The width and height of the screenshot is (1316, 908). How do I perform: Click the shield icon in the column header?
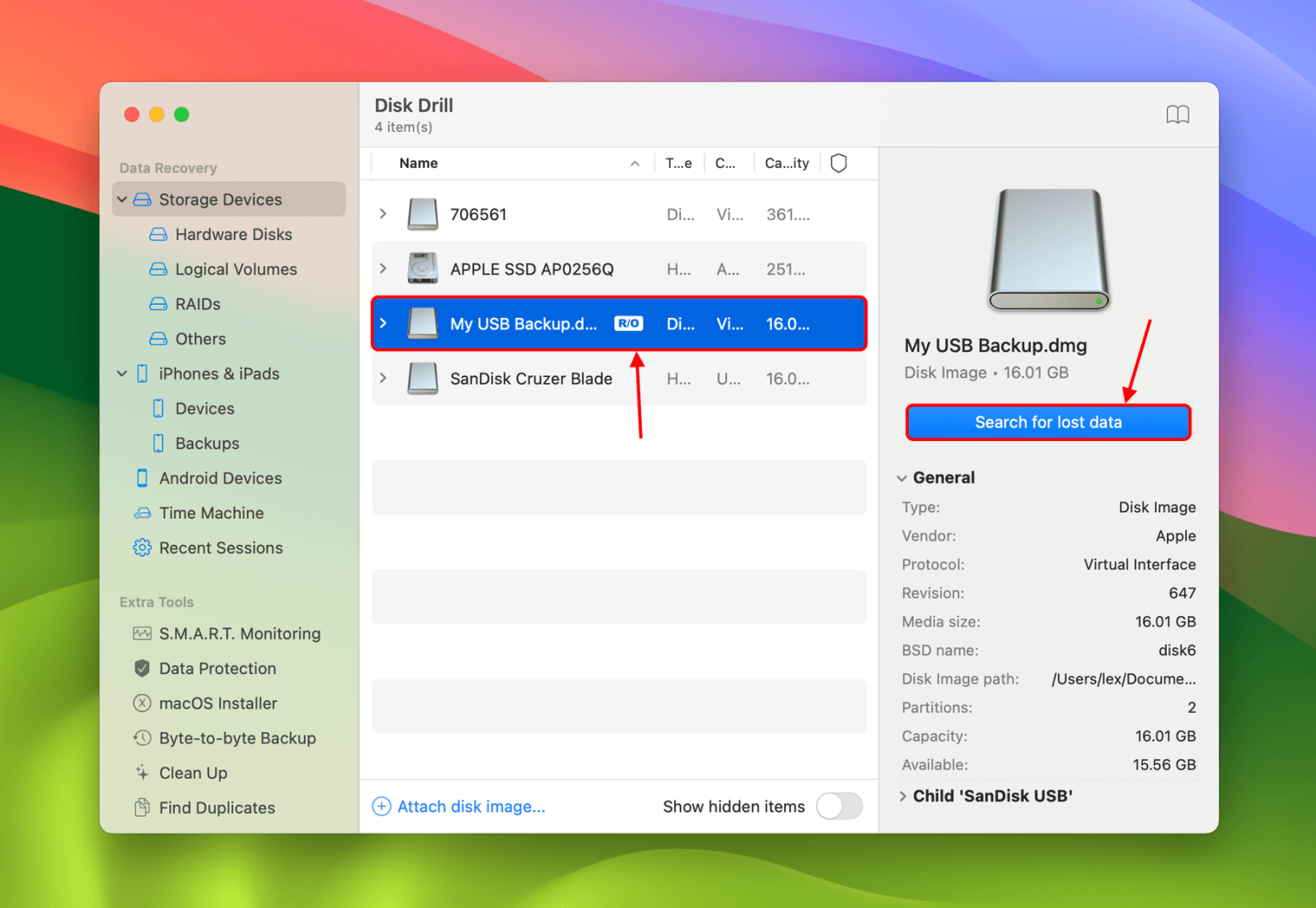tap(838, 163)
